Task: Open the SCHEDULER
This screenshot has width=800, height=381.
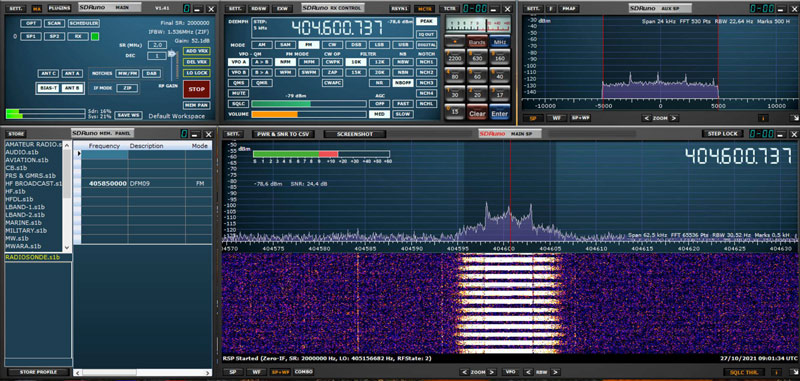Action: pos(84,23)
